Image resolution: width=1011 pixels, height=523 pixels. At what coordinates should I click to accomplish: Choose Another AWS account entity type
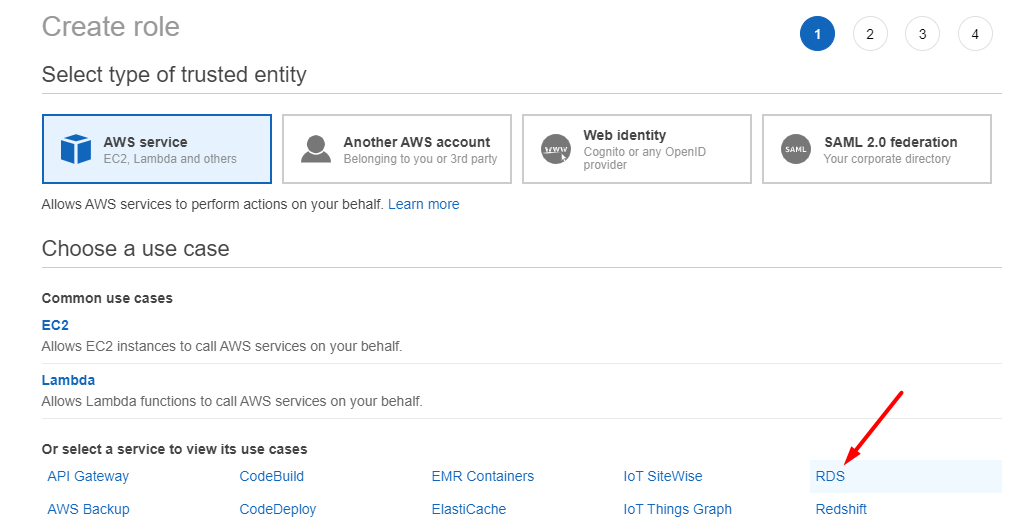tap(397, 149)
